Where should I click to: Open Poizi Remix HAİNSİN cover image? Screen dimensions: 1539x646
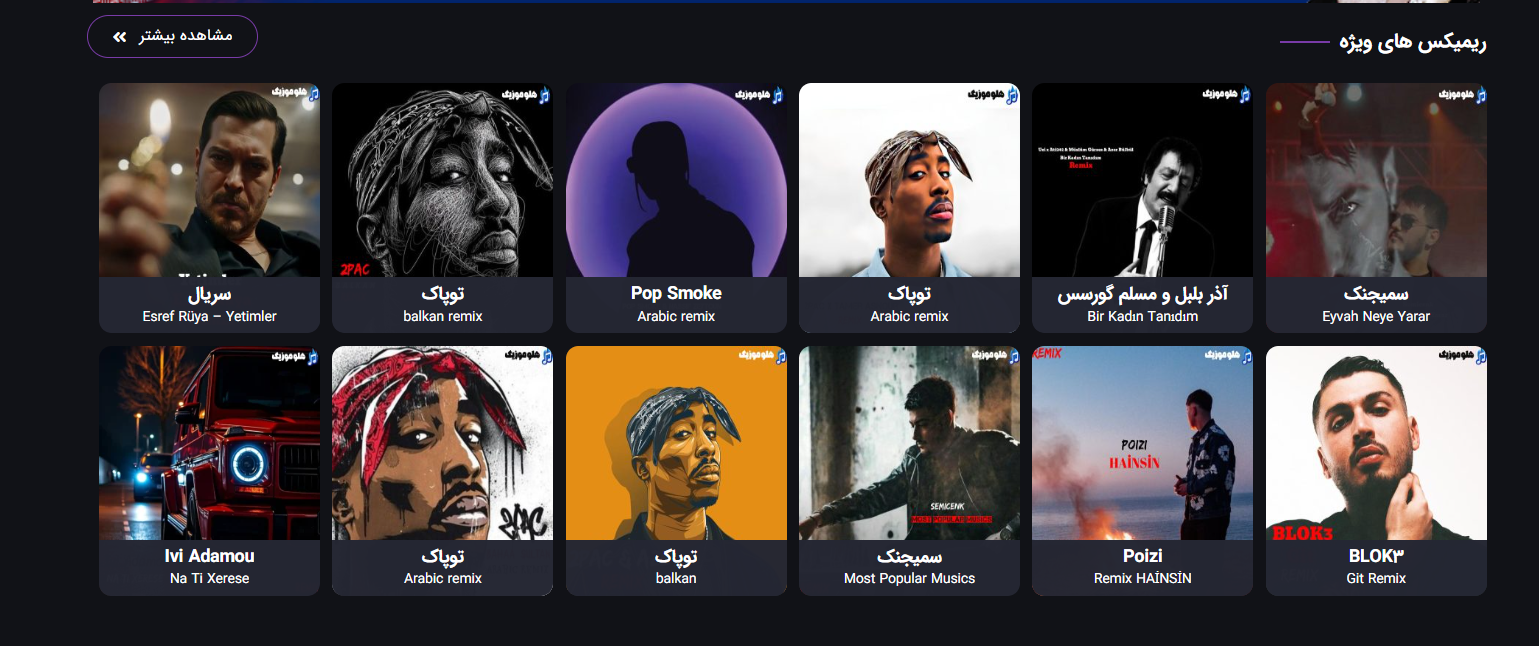pos(1142,443)
